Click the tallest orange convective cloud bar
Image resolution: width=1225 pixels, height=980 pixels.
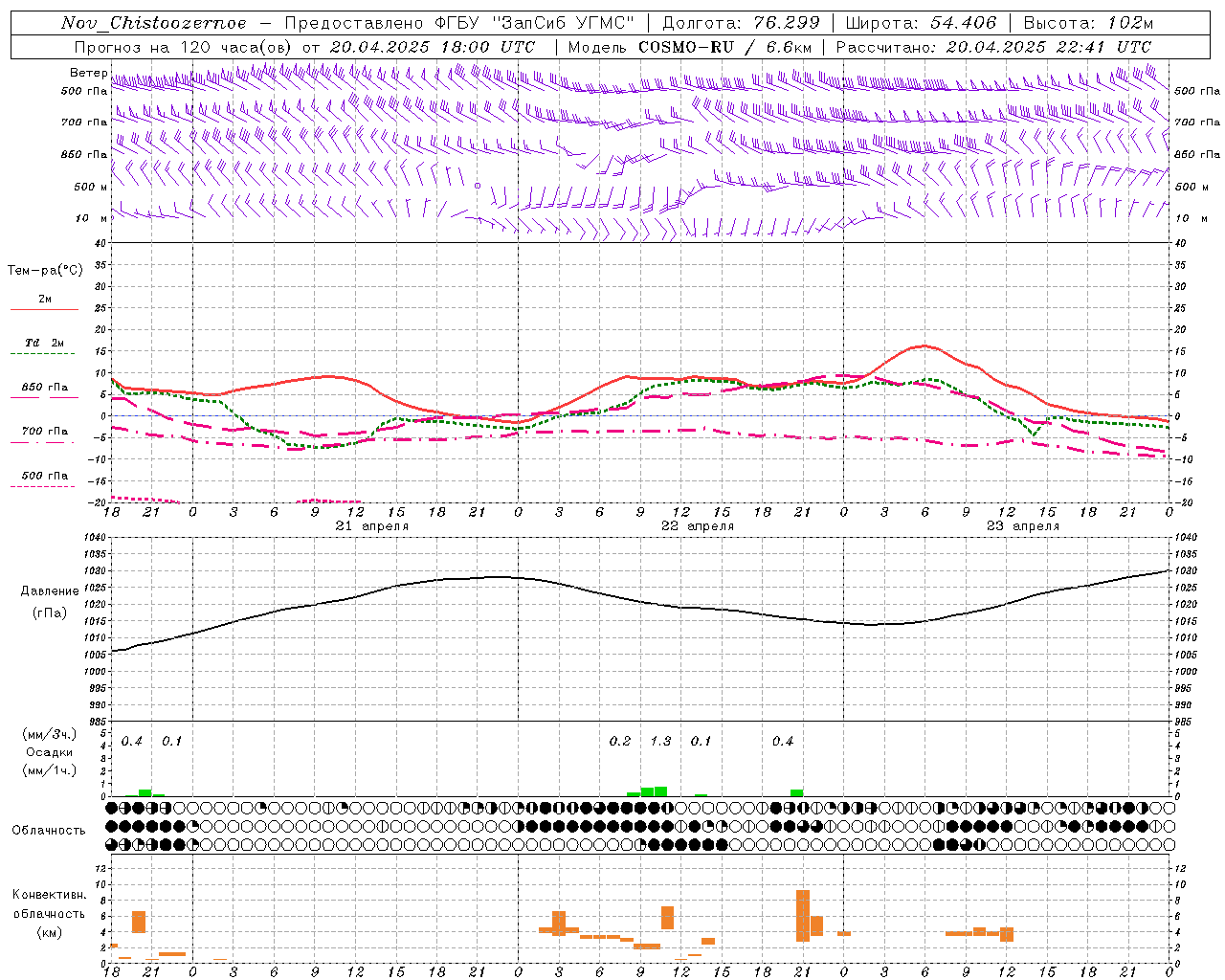[x=803, y=916]
